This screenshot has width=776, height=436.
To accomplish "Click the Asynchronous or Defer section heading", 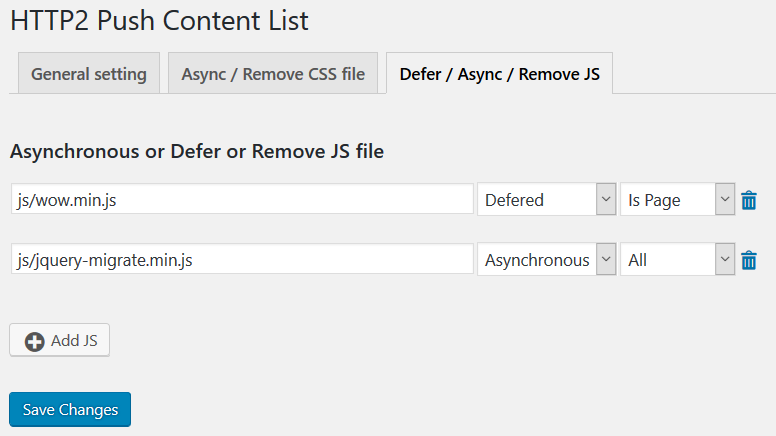I will click(x=197, y=152).
